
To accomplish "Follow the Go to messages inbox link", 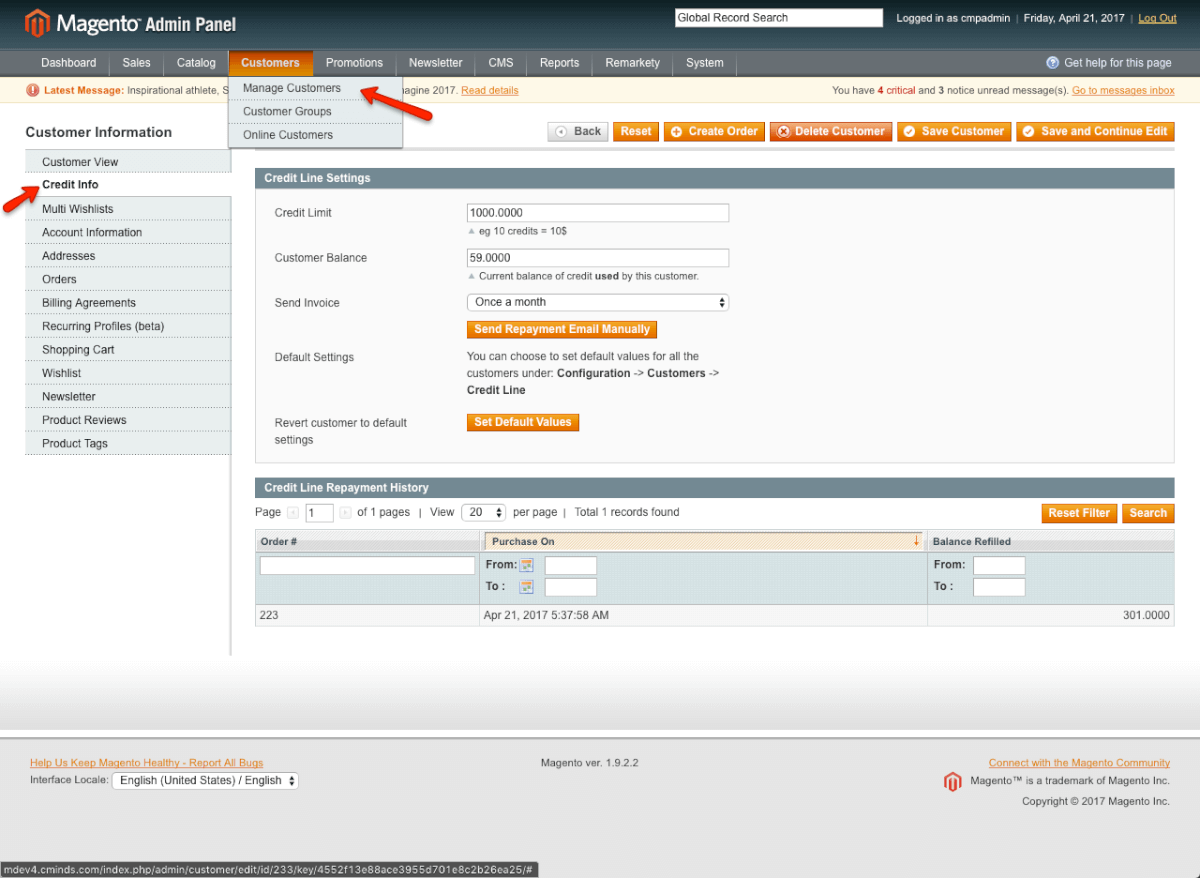I will click(x=1123, y=91).
